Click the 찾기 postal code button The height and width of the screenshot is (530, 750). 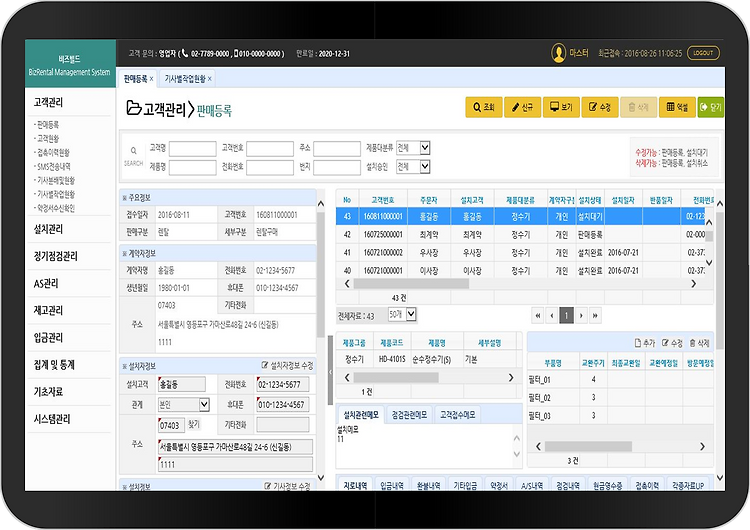pyautogui.click(x=194, y=424)
